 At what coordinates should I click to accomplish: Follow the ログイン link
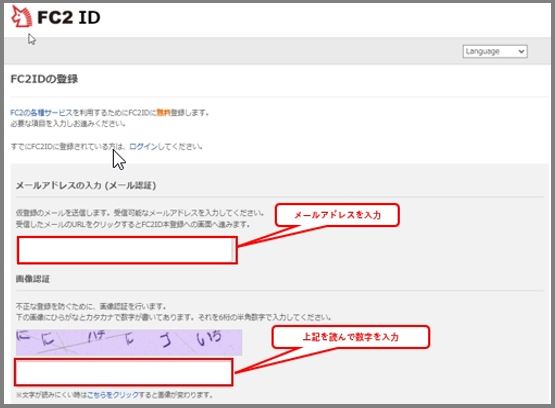click(143, 146)
